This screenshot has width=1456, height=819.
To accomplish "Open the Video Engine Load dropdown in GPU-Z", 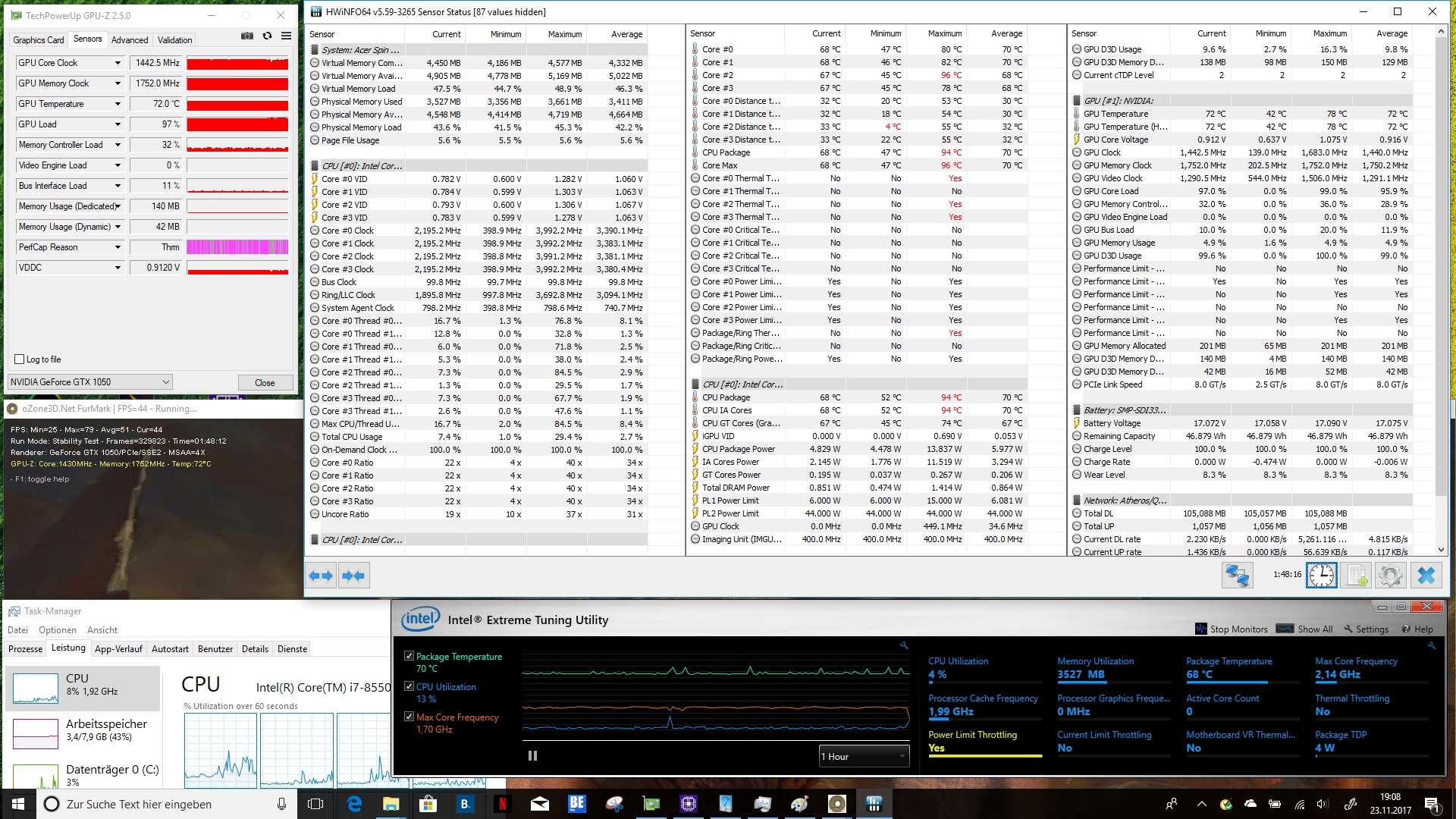I will coord(118,165).
